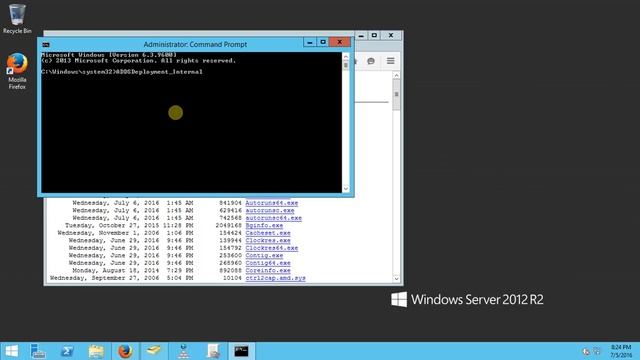Open the Bginfo.exe link

click(x=264, y=225)
